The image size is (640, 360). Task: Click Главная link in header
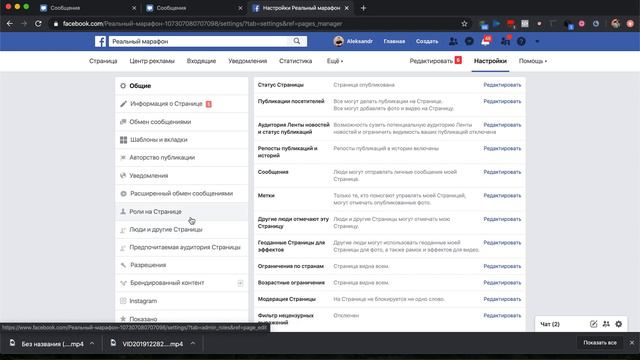pos(394,41)
